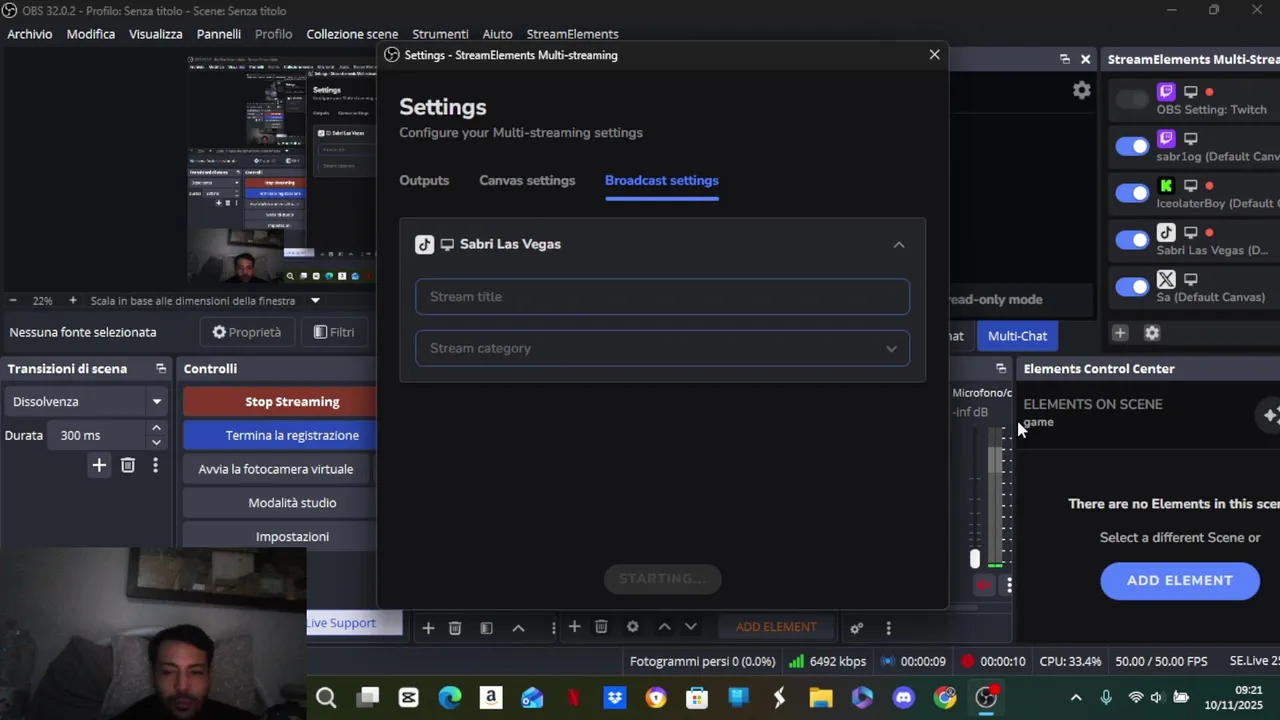Open Netflix from the taskbar
The height and width of the screenshot is (720, 1280).
click(x=574, y=697)
